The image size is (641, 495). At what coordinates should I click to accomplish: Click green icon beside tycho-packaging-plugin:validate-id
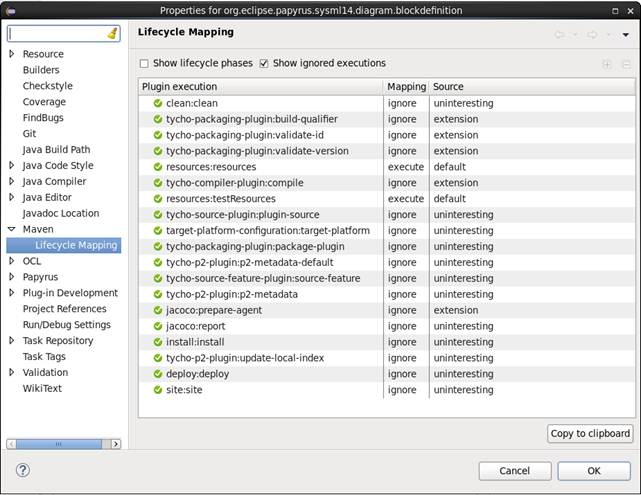[158, 135]
